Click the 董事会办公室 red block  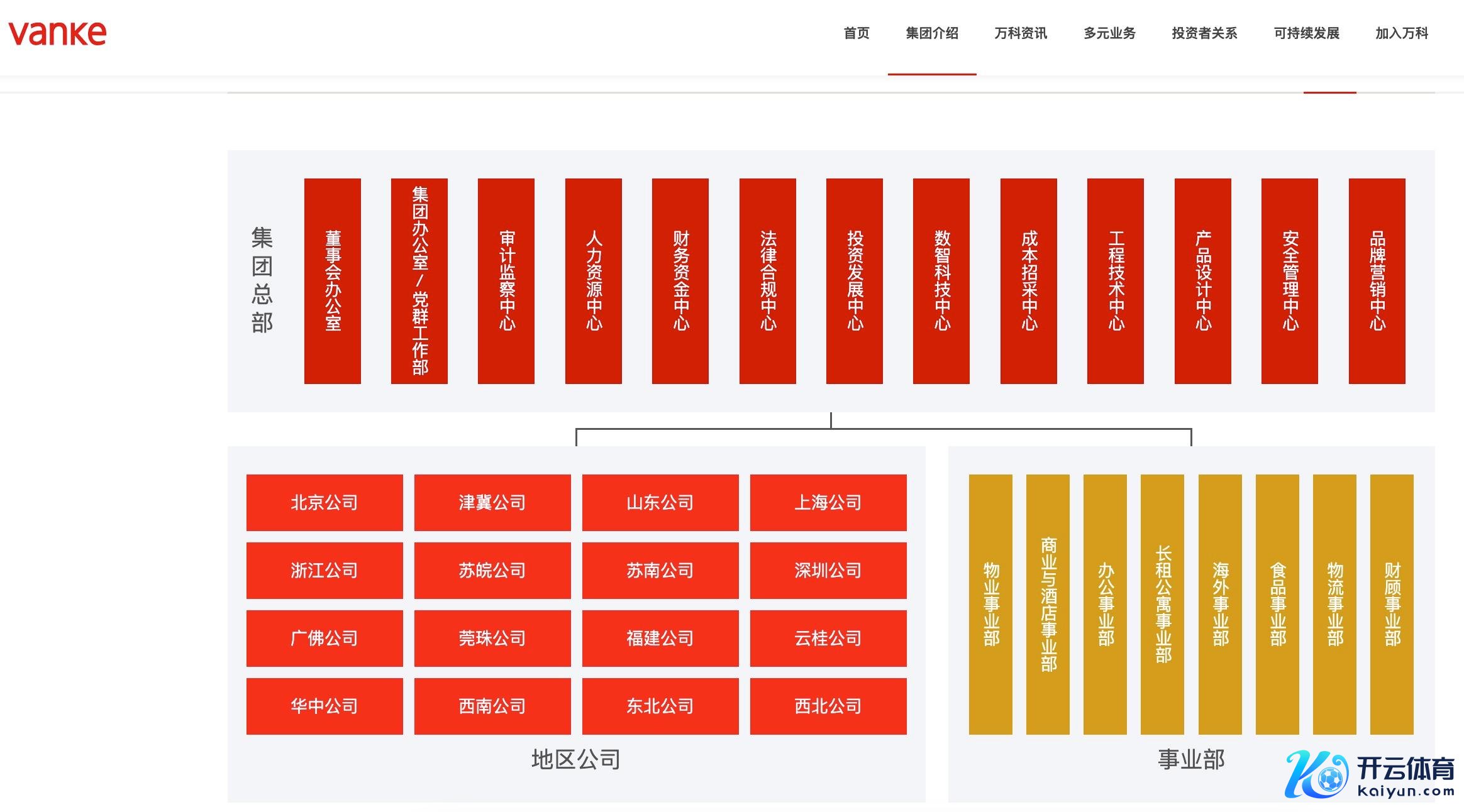pos(333,281)
